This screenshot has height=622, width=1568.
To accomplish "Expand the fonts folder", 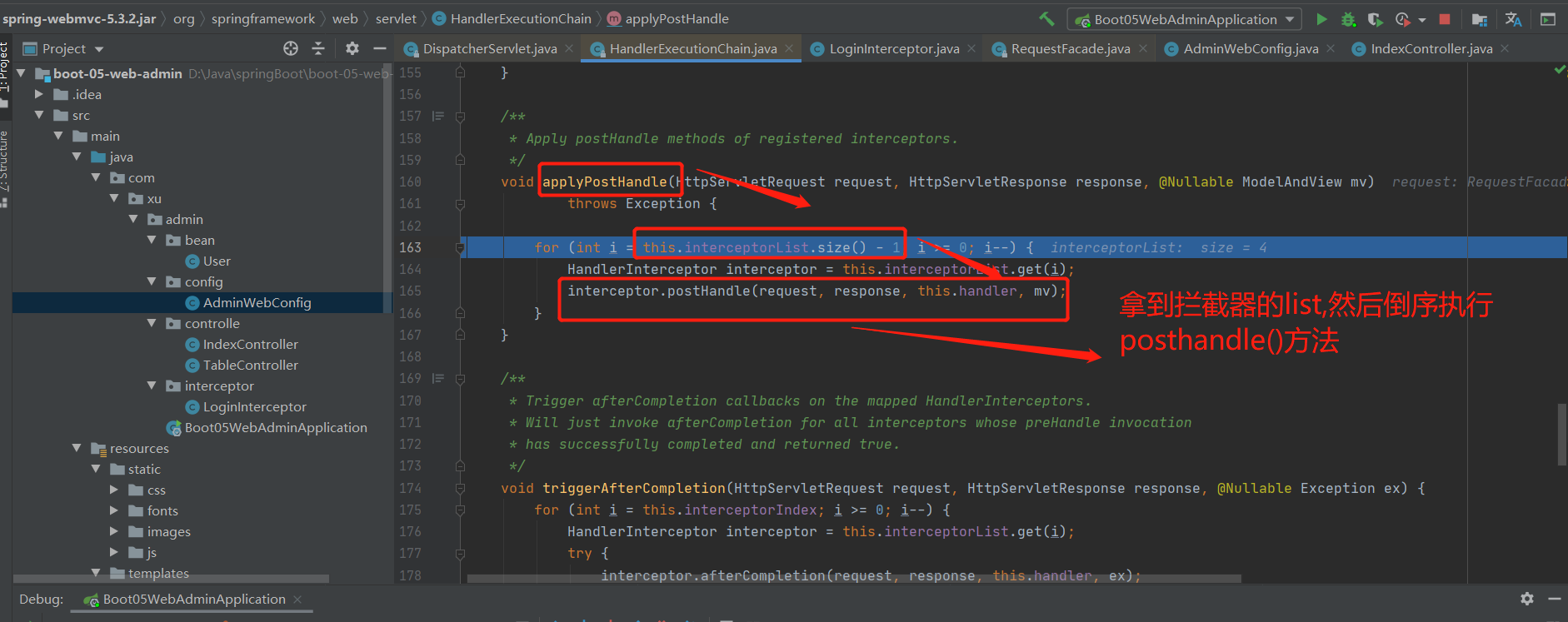I will (114, 510).
